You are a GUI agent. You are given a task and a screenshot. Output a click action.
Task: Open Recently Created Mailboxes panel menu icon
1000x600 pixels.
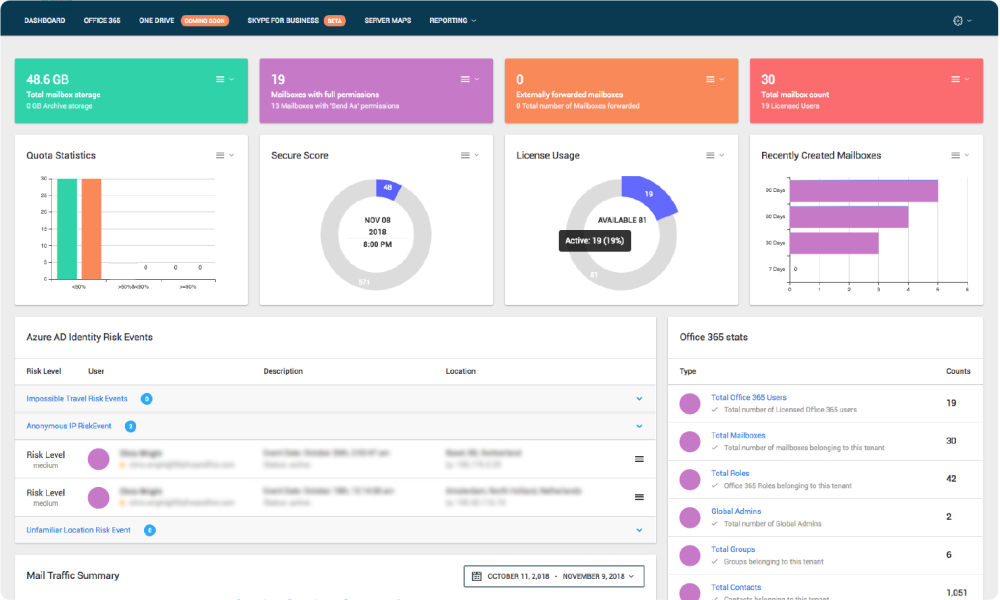(x=955, y=155)
